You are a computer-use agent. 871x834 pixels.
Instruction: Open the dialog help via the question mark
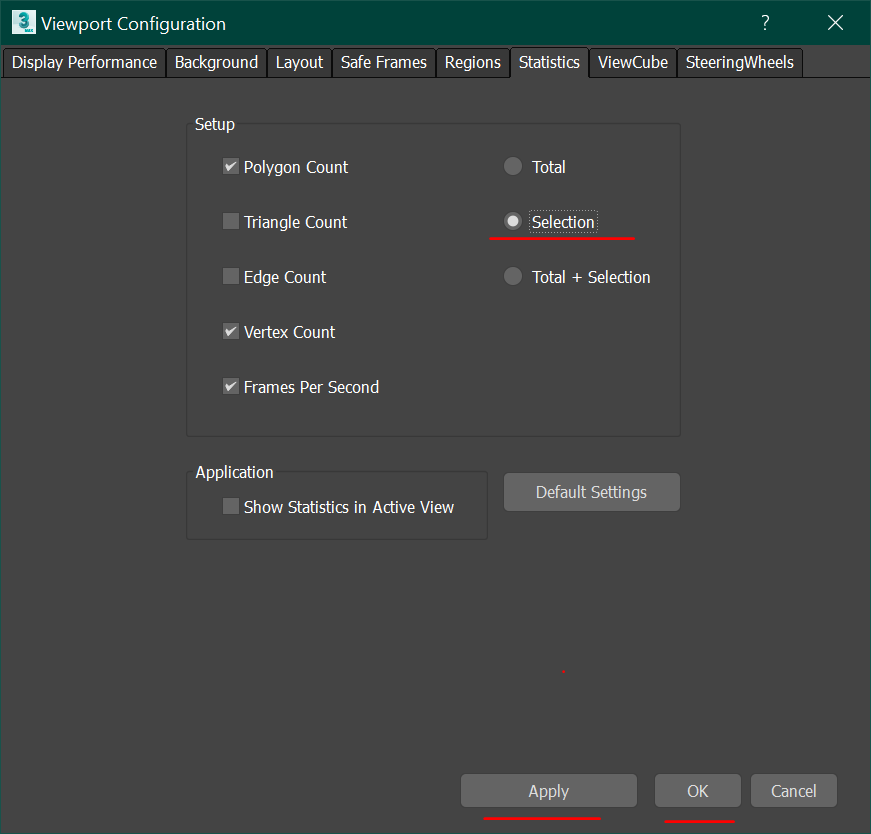(x=764, y=22)
